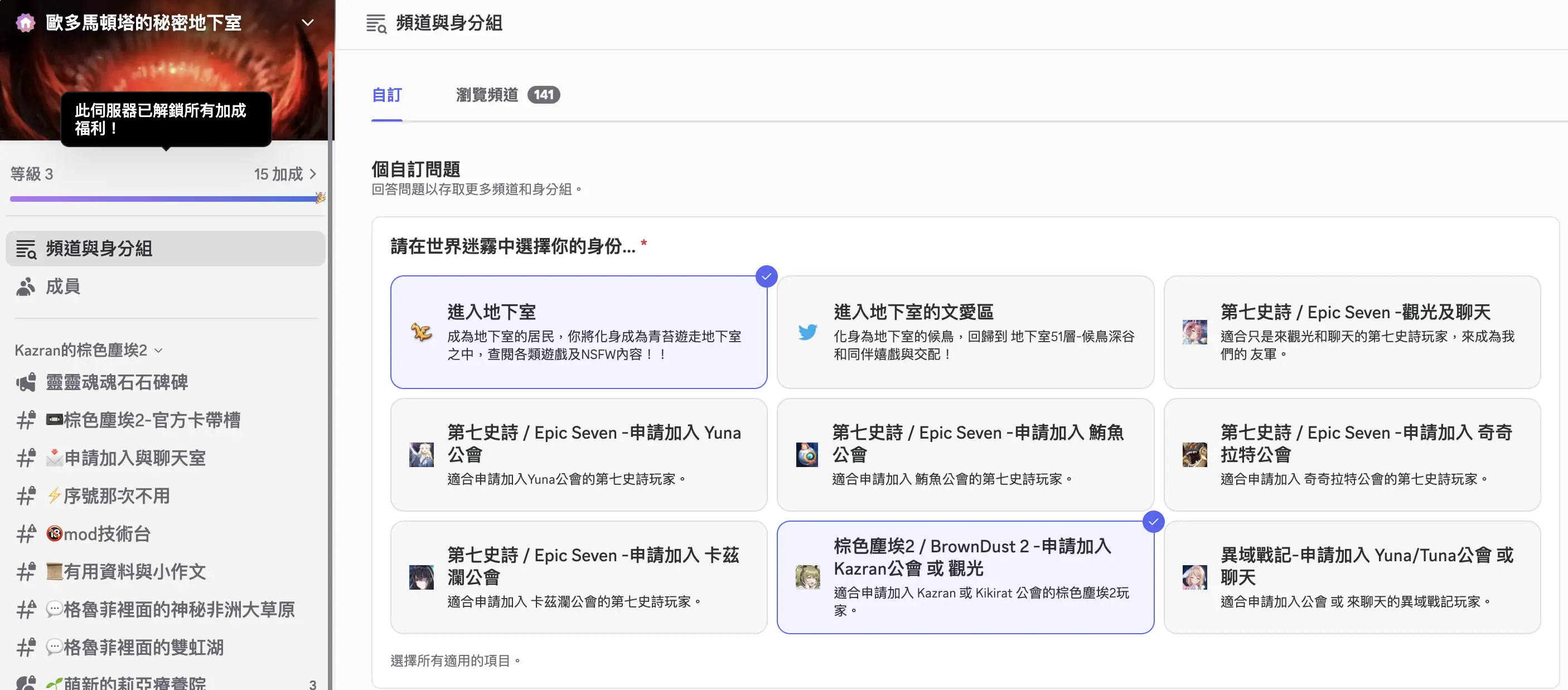
Task: Switch to the 自訂 tab
Action: (387, 95)
